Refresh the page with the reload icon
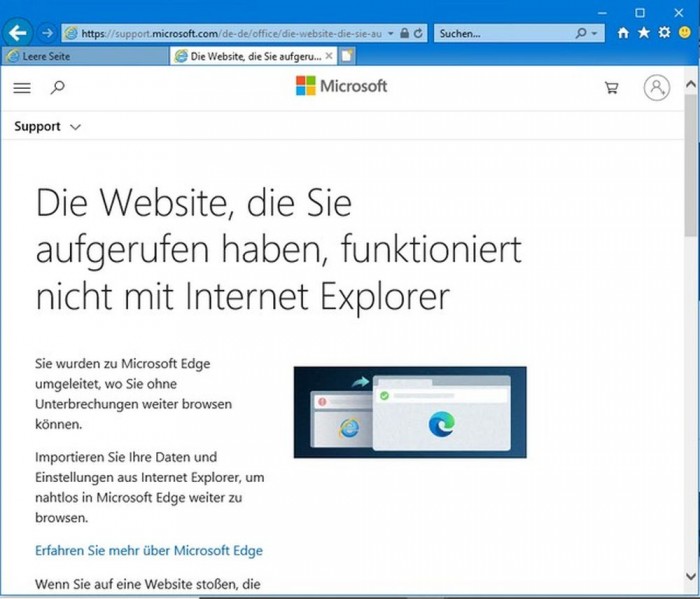 pyautogui.click(x=418, y=33)
